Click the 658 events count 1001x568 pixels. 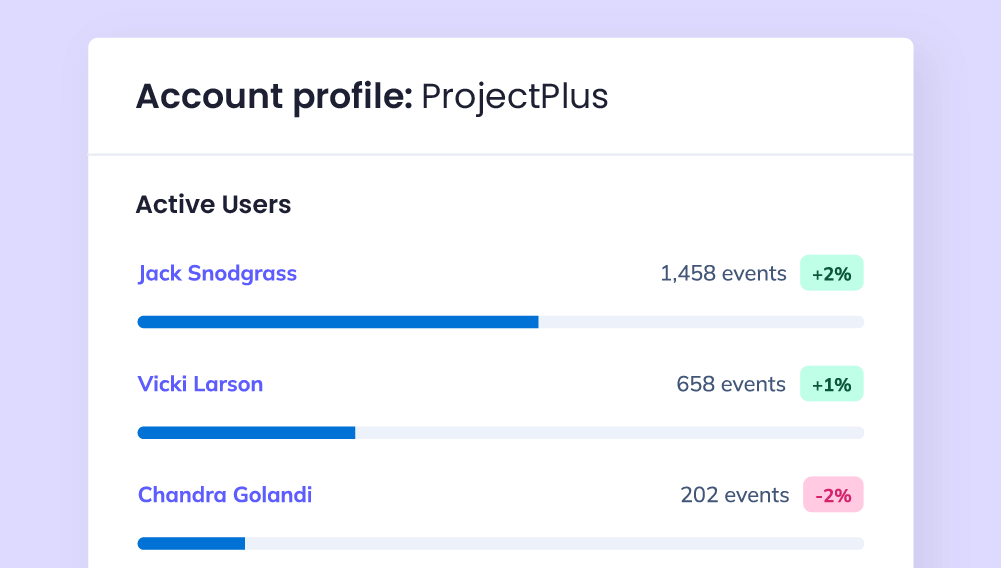pos(731,384)
